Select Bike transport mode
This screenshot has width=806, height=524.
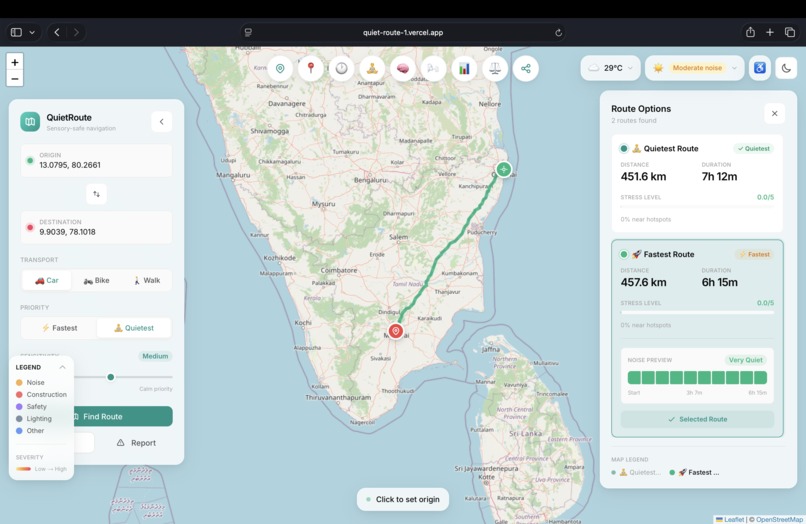coord(97,280)
